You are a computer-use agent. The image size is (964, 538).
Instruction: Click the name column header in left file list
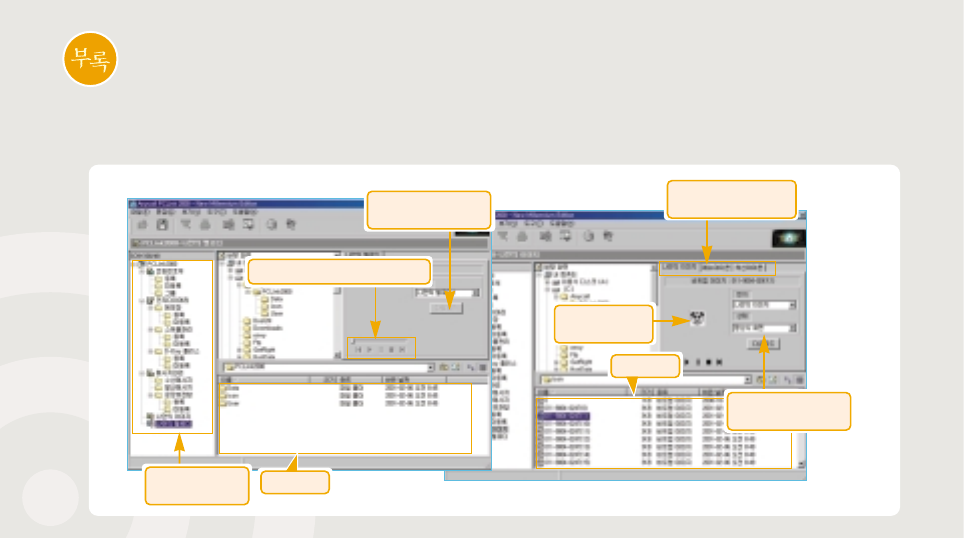[264, 379]
